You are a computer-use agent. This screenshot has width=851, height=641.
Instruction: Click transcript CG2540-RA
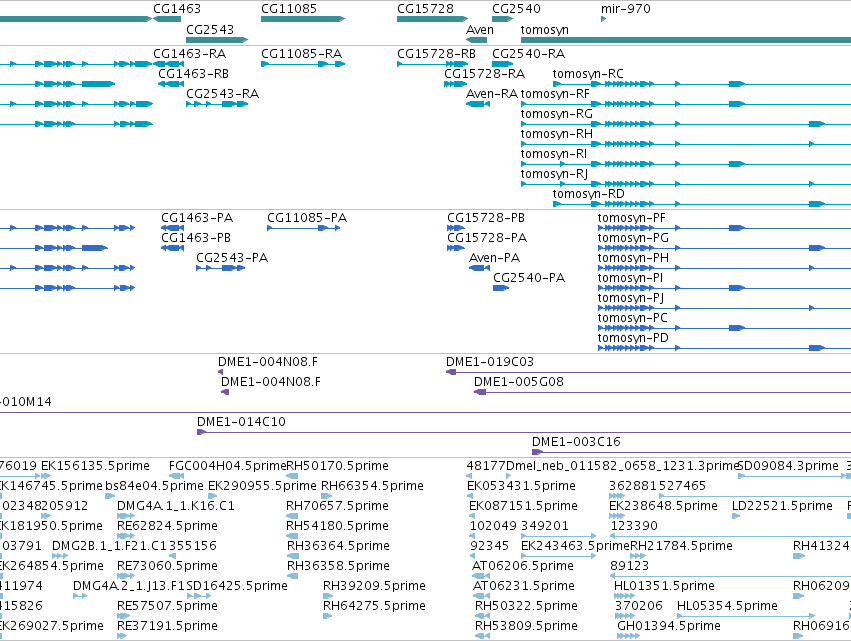(x=529, y=54)
